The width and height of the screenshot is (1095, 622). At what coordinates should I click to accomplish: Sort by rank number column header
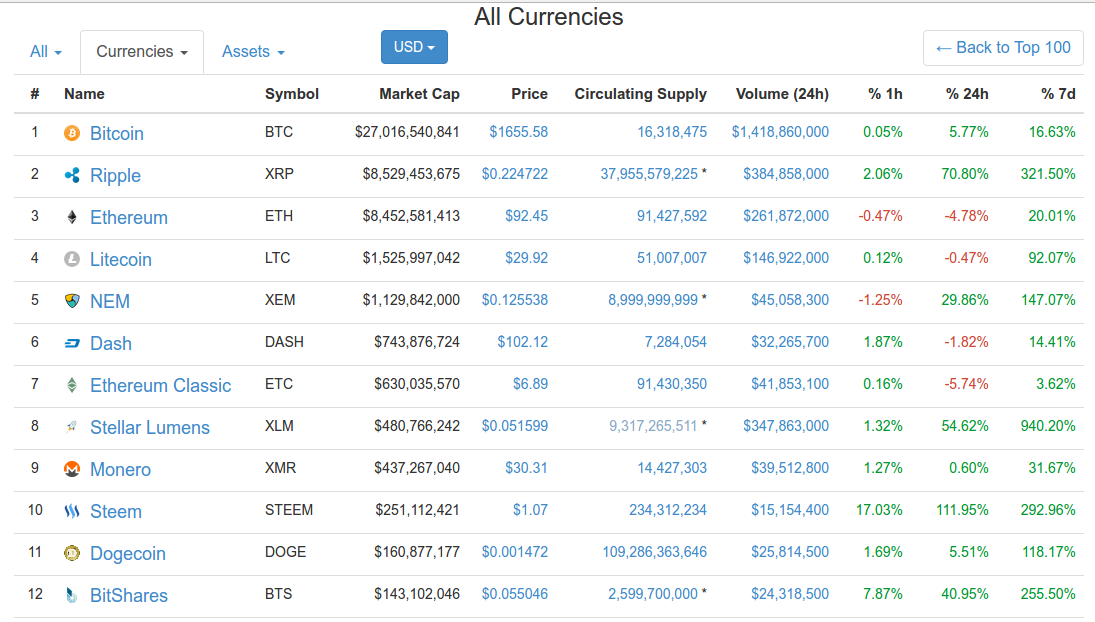pos(35,94)
